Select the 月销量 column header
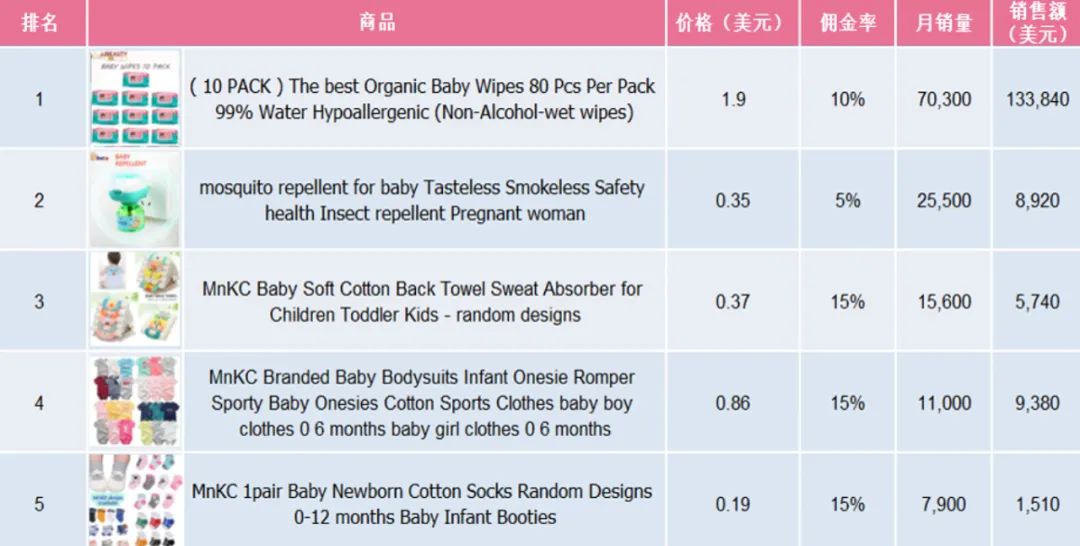The height and width of the screenshot is (546, 1080). 944,23
